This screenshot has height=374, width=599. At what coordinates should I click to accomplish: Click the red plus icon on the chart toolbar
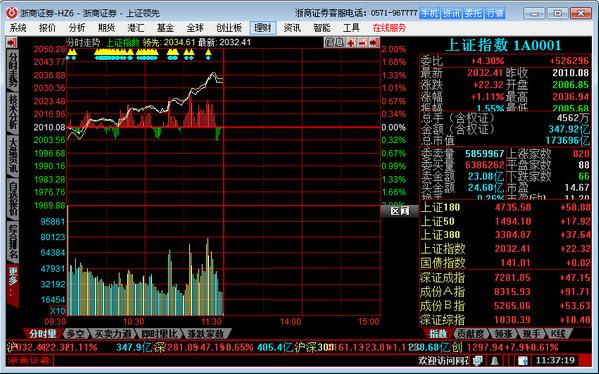(351, 42)
